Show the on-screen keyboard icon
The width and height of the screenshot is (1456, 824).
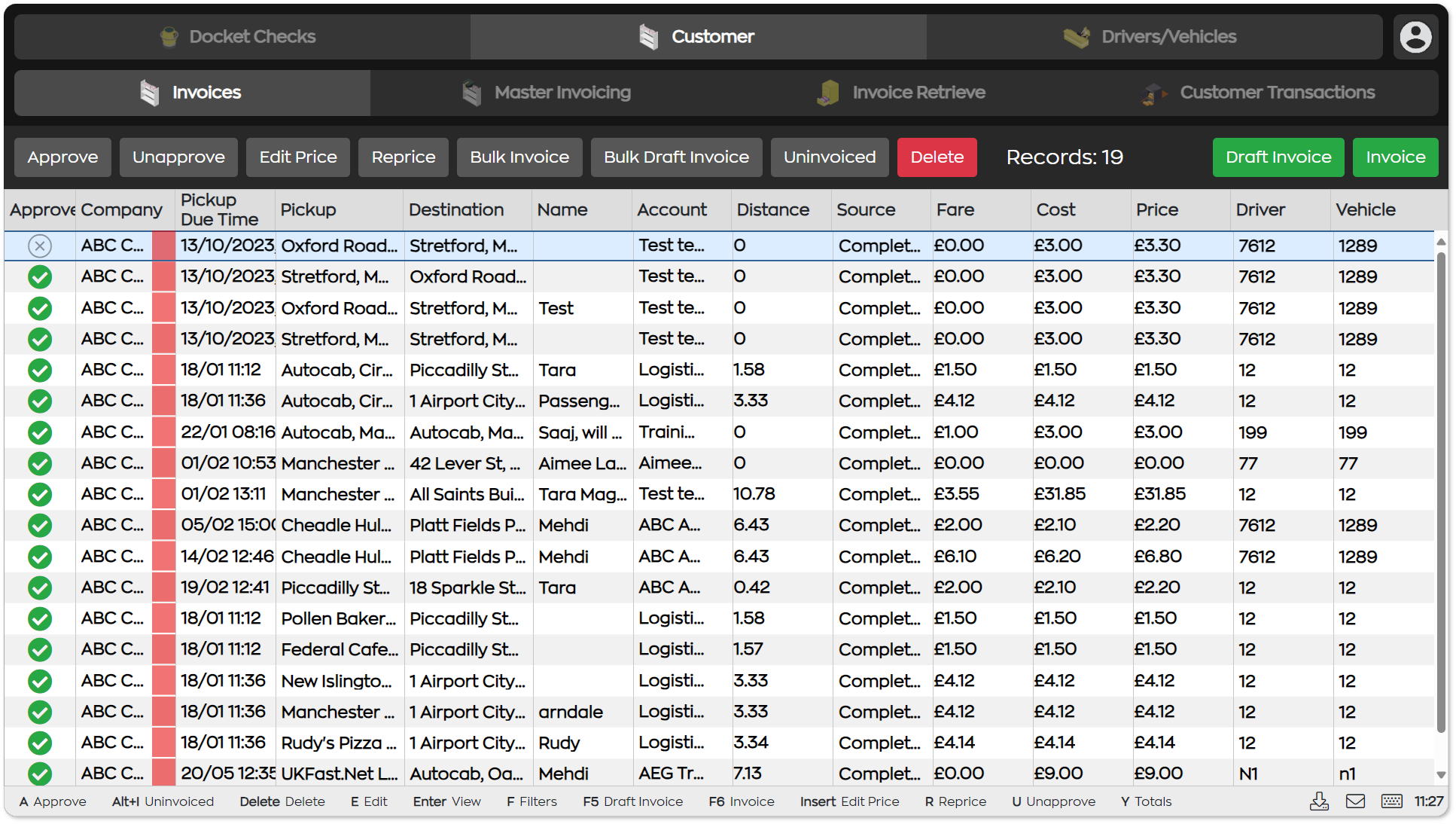tap(1391, 801)
